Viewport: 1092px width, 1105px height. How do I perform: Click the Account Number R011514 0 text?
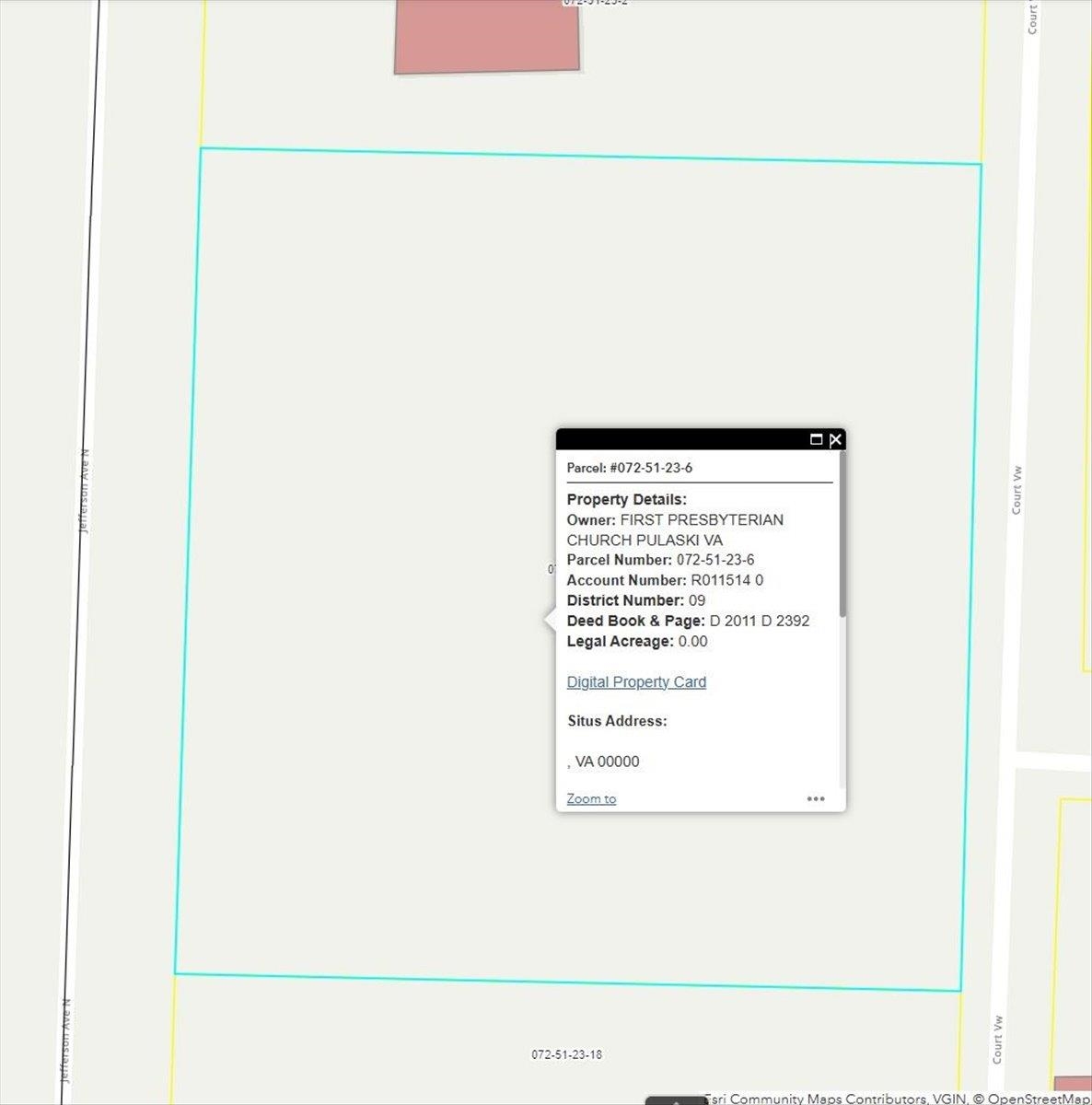coord(726,580)
